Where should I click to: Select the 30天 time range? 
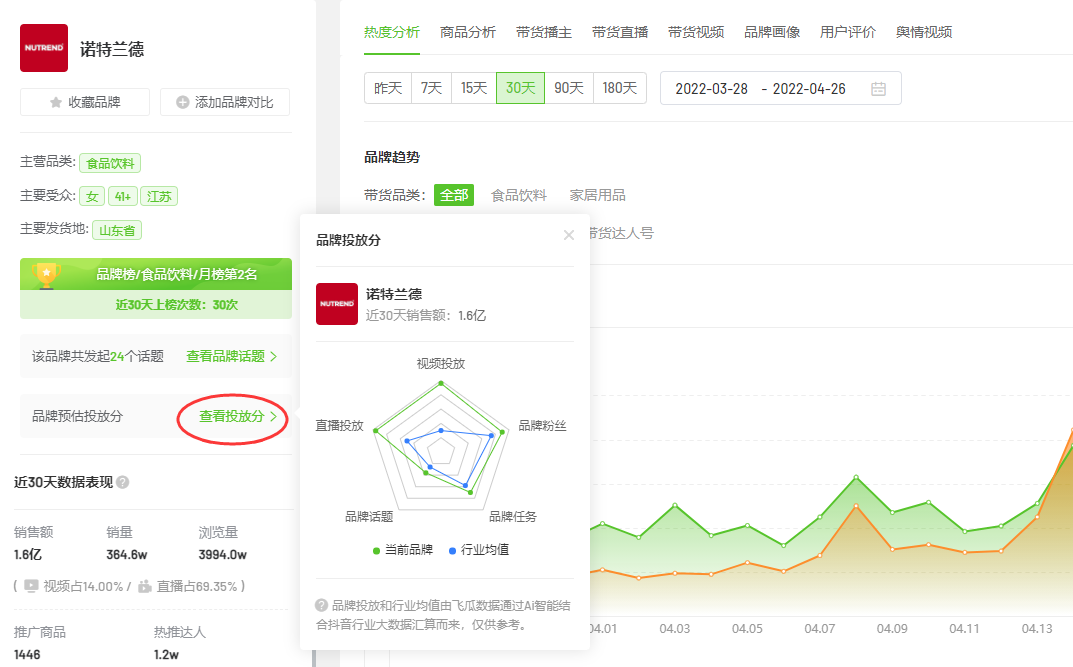(x=520, y=88)
